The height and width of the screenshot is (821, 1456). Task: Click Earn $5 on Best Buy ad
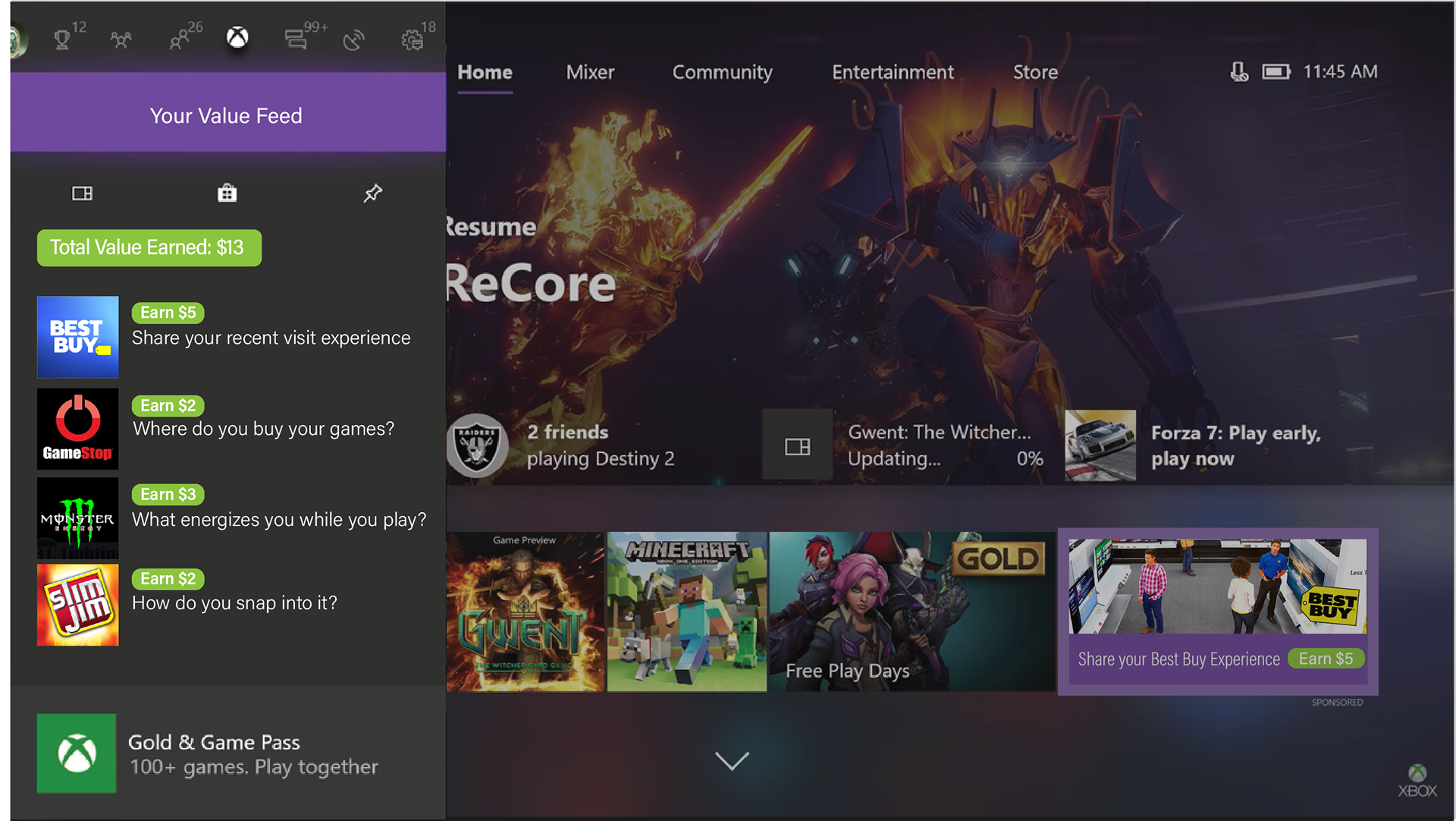point(1325,659)
